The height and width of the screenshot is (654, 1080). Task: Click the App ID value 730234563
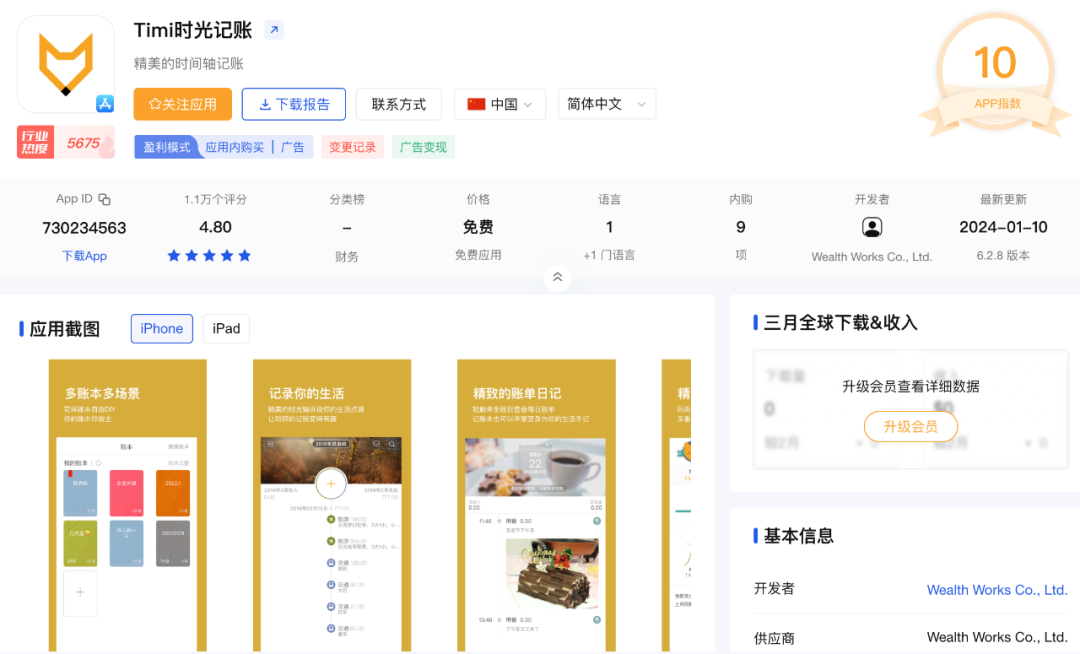(x=84, y=228)
